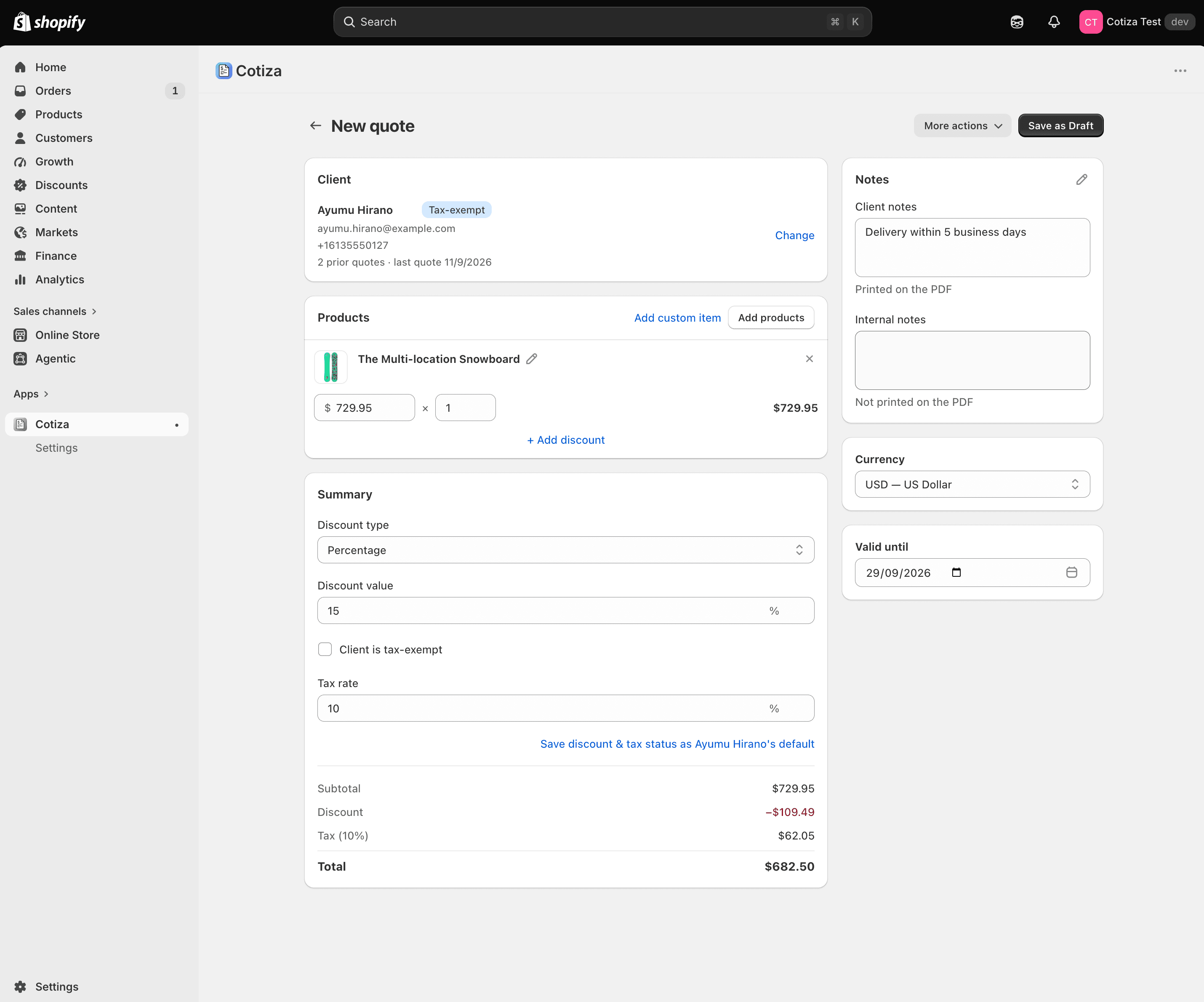Image resolution: width=1204 pixels, height=1002 pixels.
Task: Click the snowboard product thumbnail
Action: click(x=331, y=367)
